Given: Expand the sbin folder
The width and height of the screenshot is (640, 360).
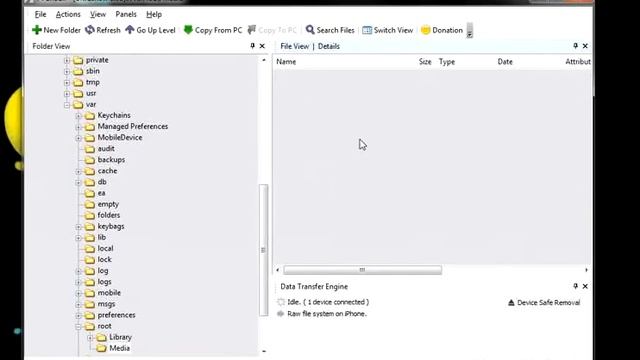Looking at the screenshot, I should click(x=67, y=71).
